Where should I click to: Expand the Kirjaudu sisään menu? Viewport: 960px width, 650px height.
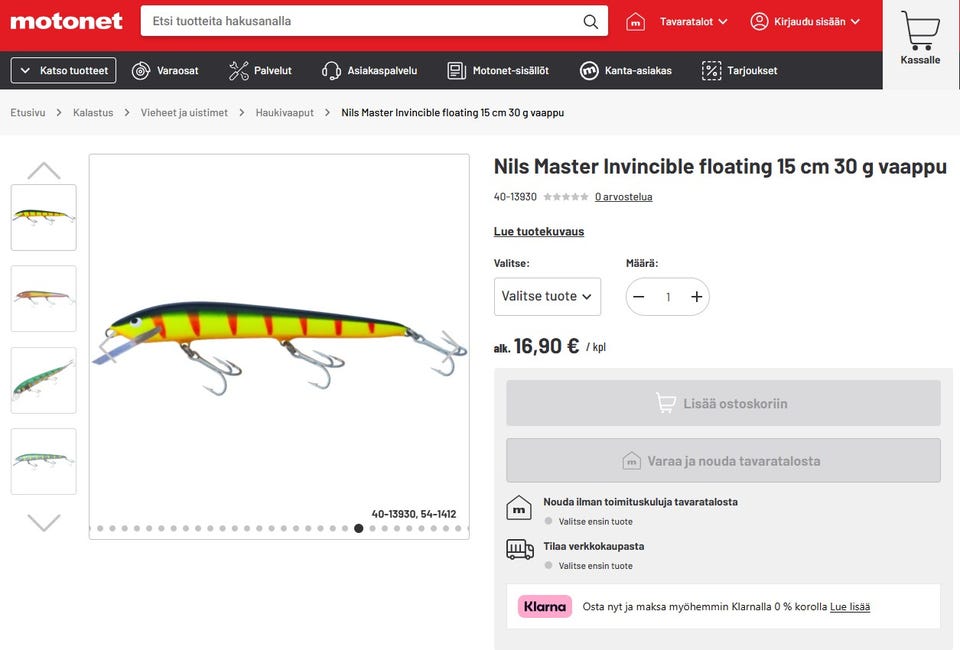click(817, 21)
